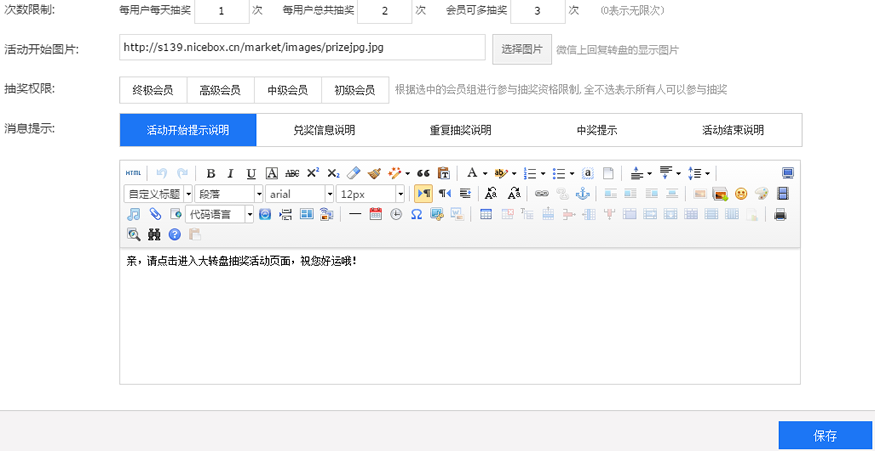
Task: Open the 代码语言 code language dropdown
Action: pyautogui.click(x=220, y=214)
